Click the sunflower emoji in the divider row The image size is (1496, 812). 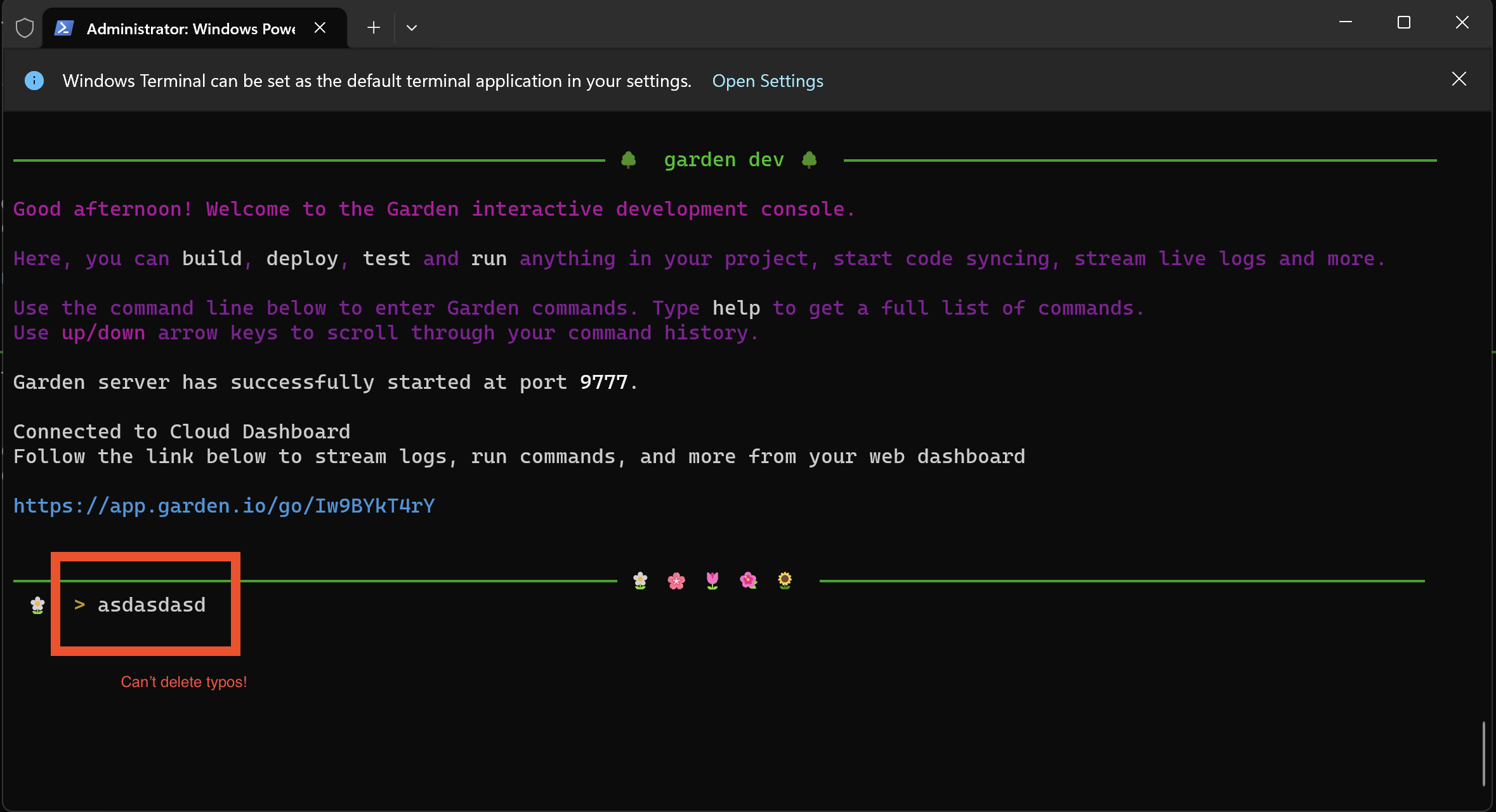click(785, 579)
